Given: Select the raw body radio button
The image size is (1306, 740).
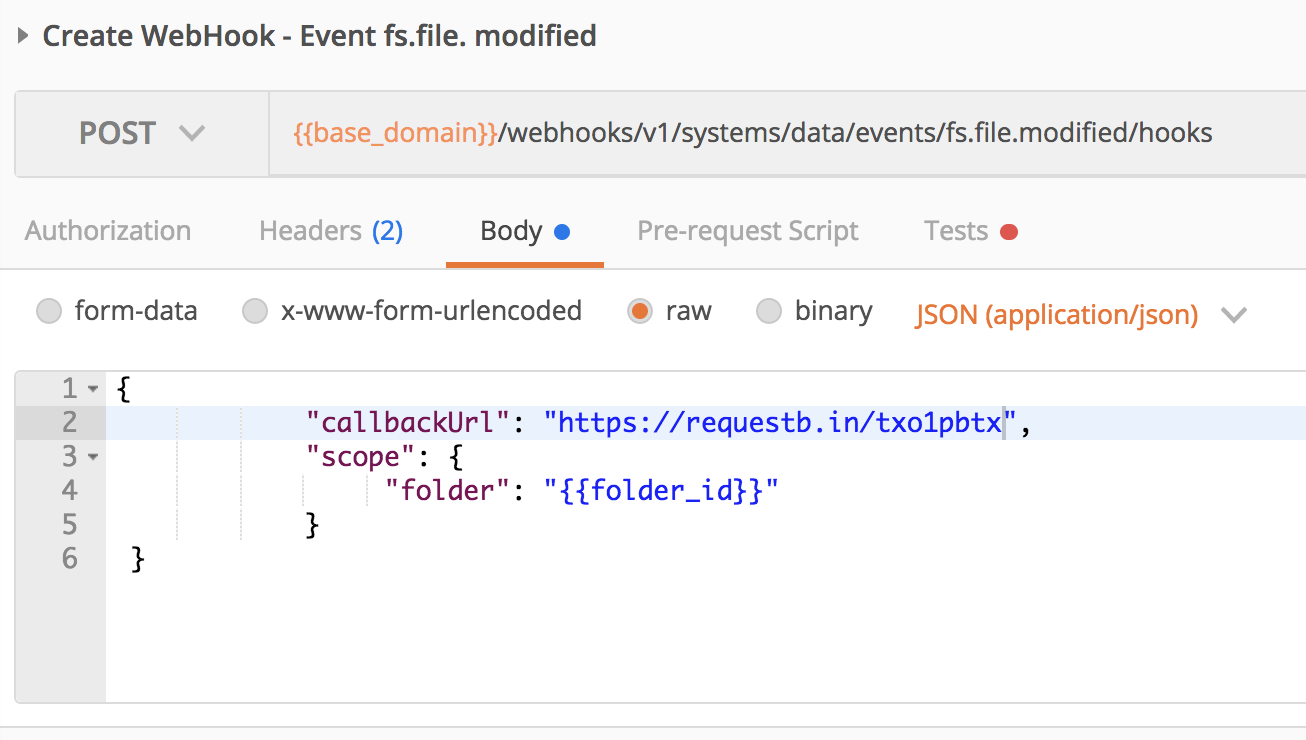Looking at the screenshot, I should tap(640, 312).
